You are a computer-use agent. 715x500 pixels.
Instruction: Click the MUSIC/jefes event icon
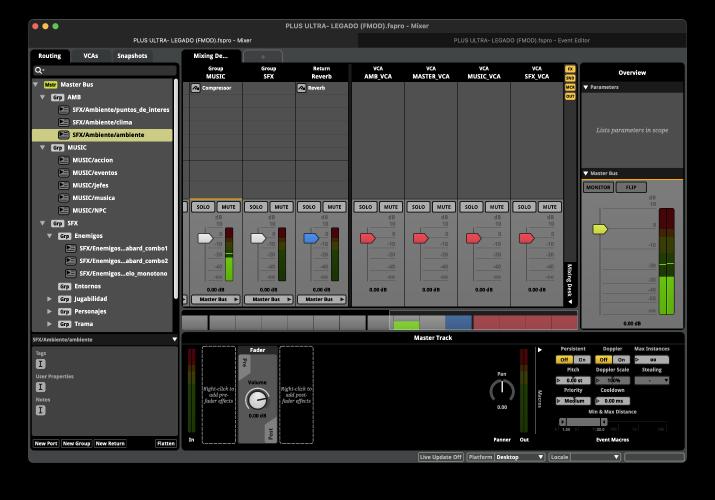pyautogui.click(x=64, y=185)
